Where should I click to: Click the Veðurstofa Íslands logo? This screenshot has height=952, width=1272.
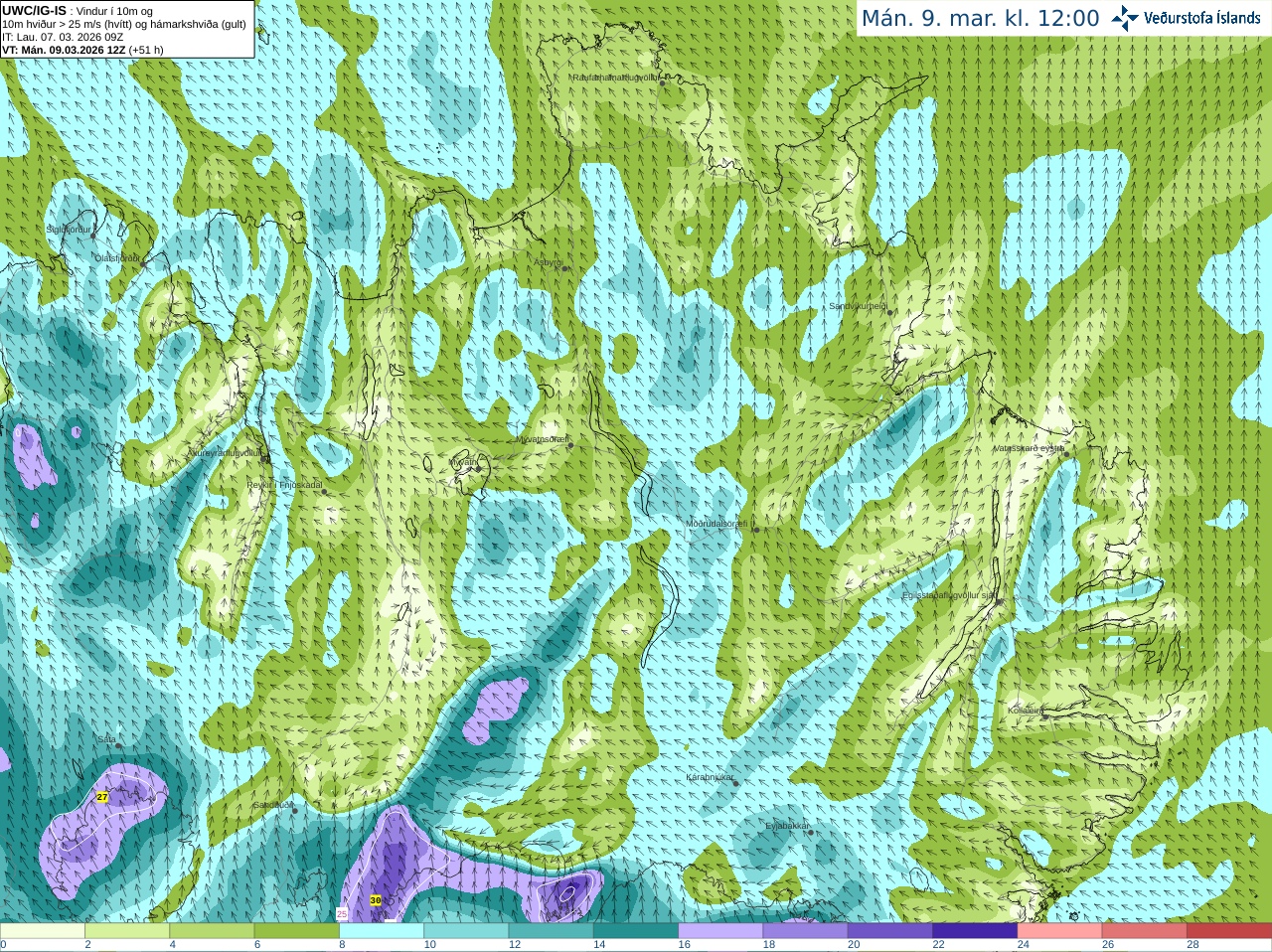[1186, 18]
